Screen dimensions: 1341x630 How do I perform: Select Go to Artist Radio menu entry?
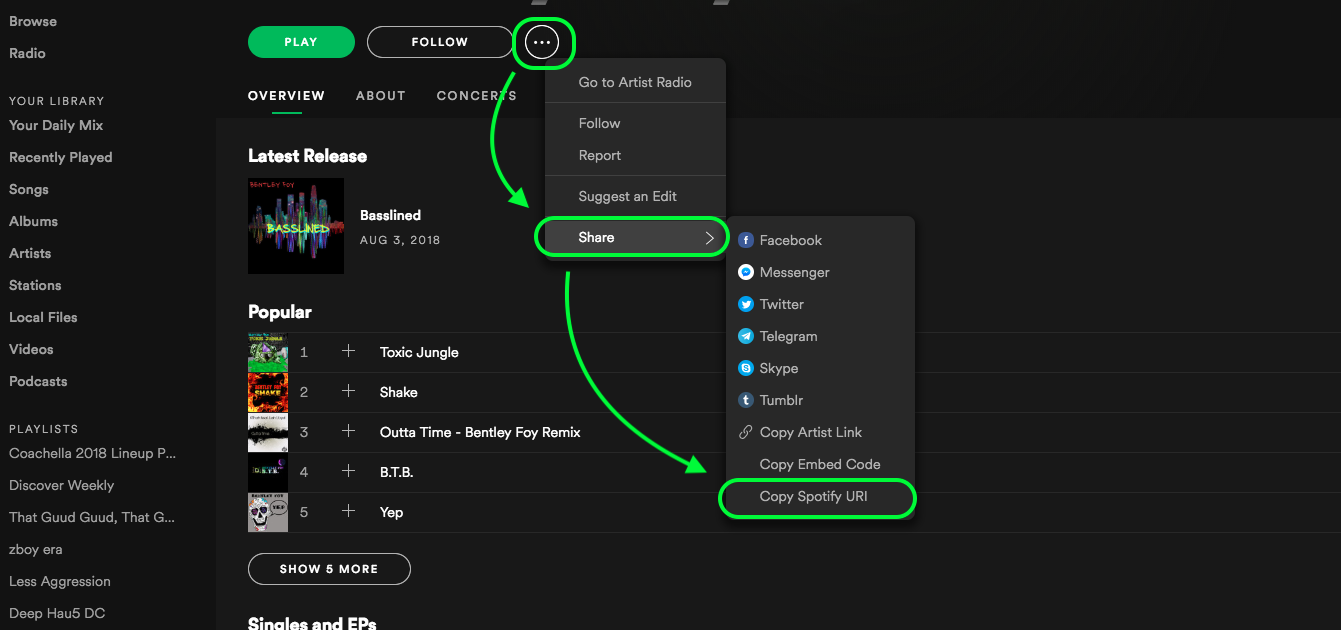pos(635,82)
